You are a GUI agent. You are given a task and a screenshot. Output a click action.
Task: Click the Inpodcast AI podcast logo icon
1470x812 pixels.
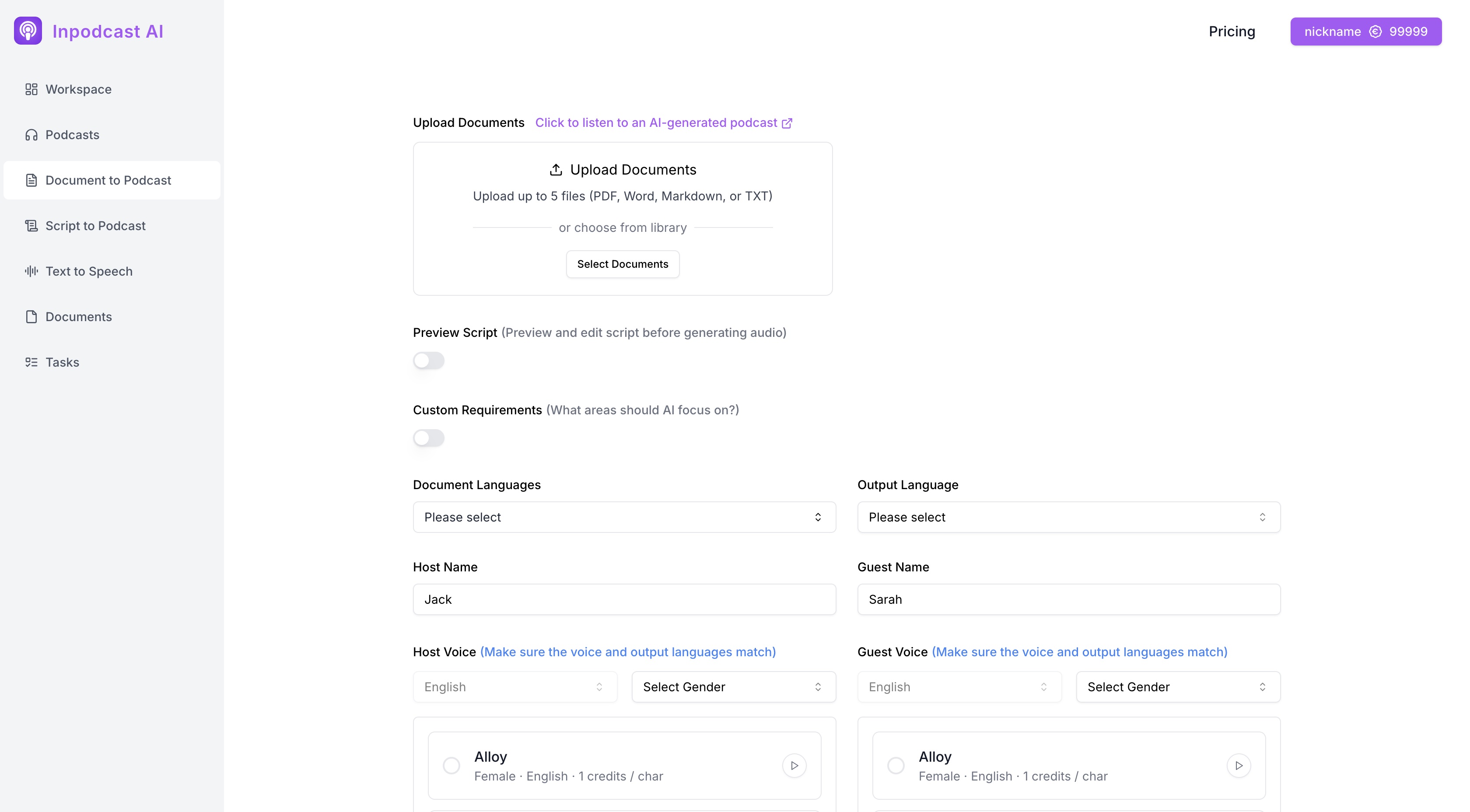pyautogui.click(x=28, y=30)
